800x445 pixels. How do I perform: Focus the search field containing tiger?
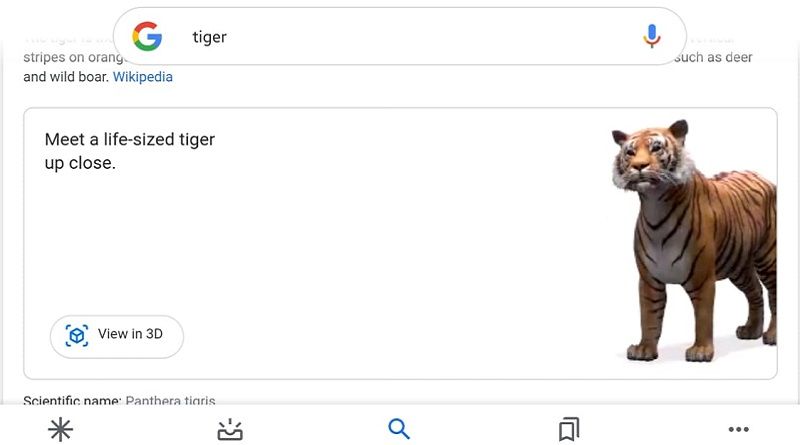pos(399,36)
